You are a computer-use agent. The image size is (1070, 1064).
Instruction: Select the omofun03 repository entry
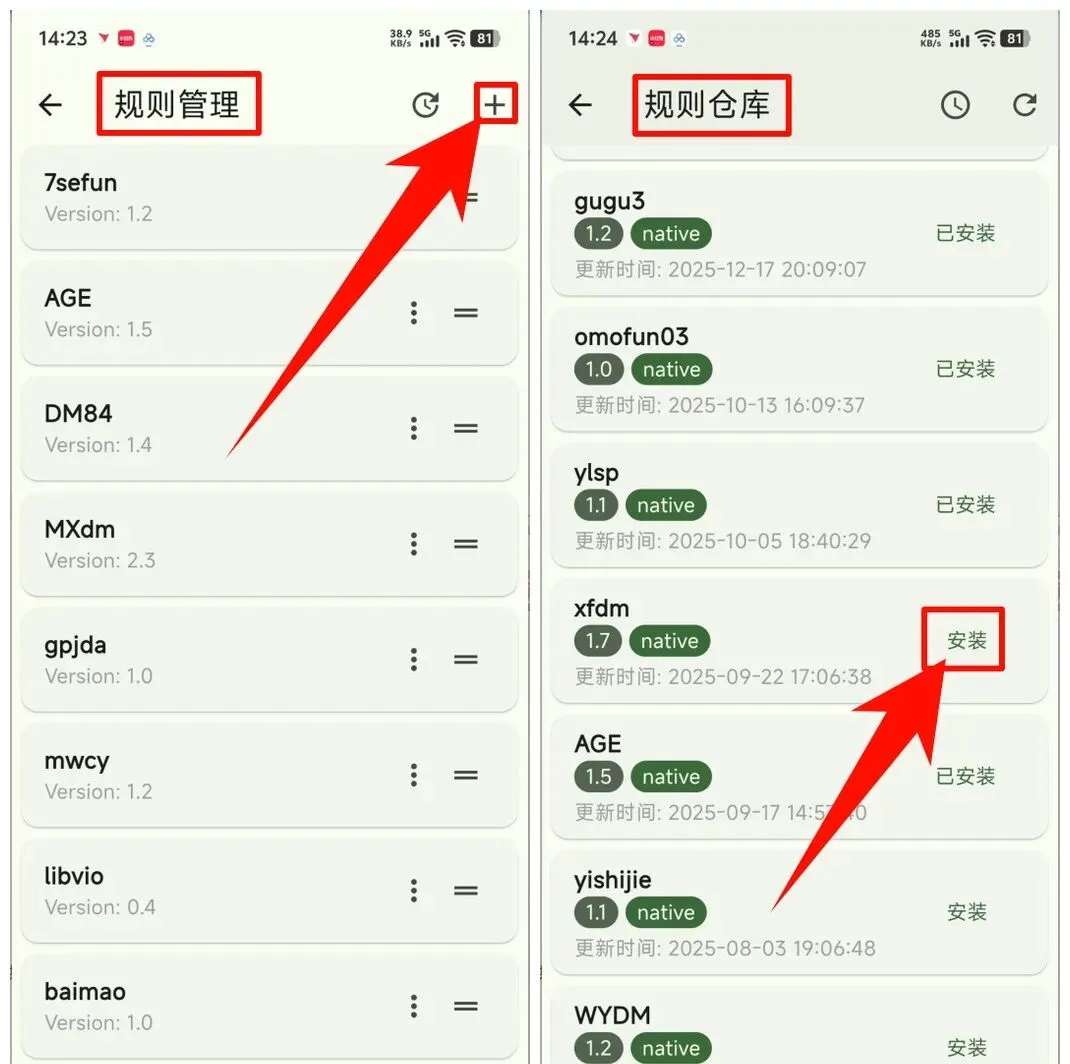798,369
